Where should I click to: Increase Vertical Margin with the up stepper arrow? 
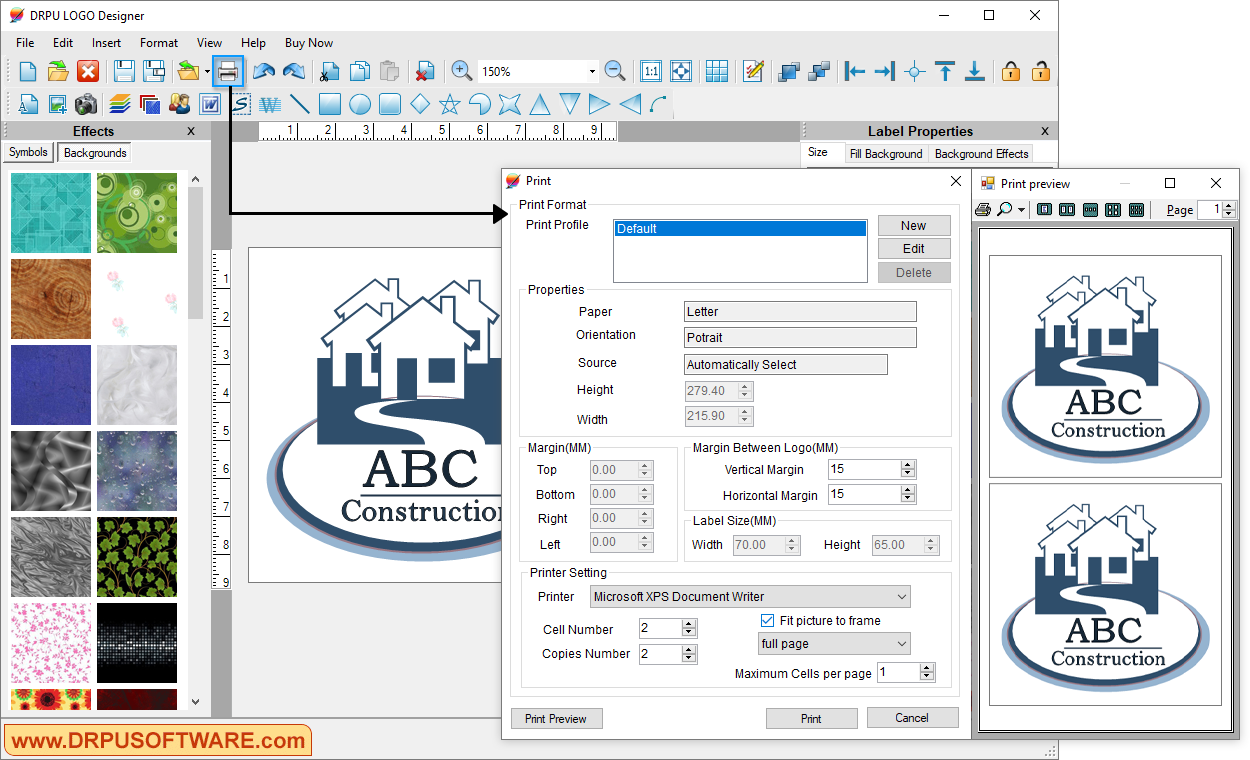click(907, 464)
